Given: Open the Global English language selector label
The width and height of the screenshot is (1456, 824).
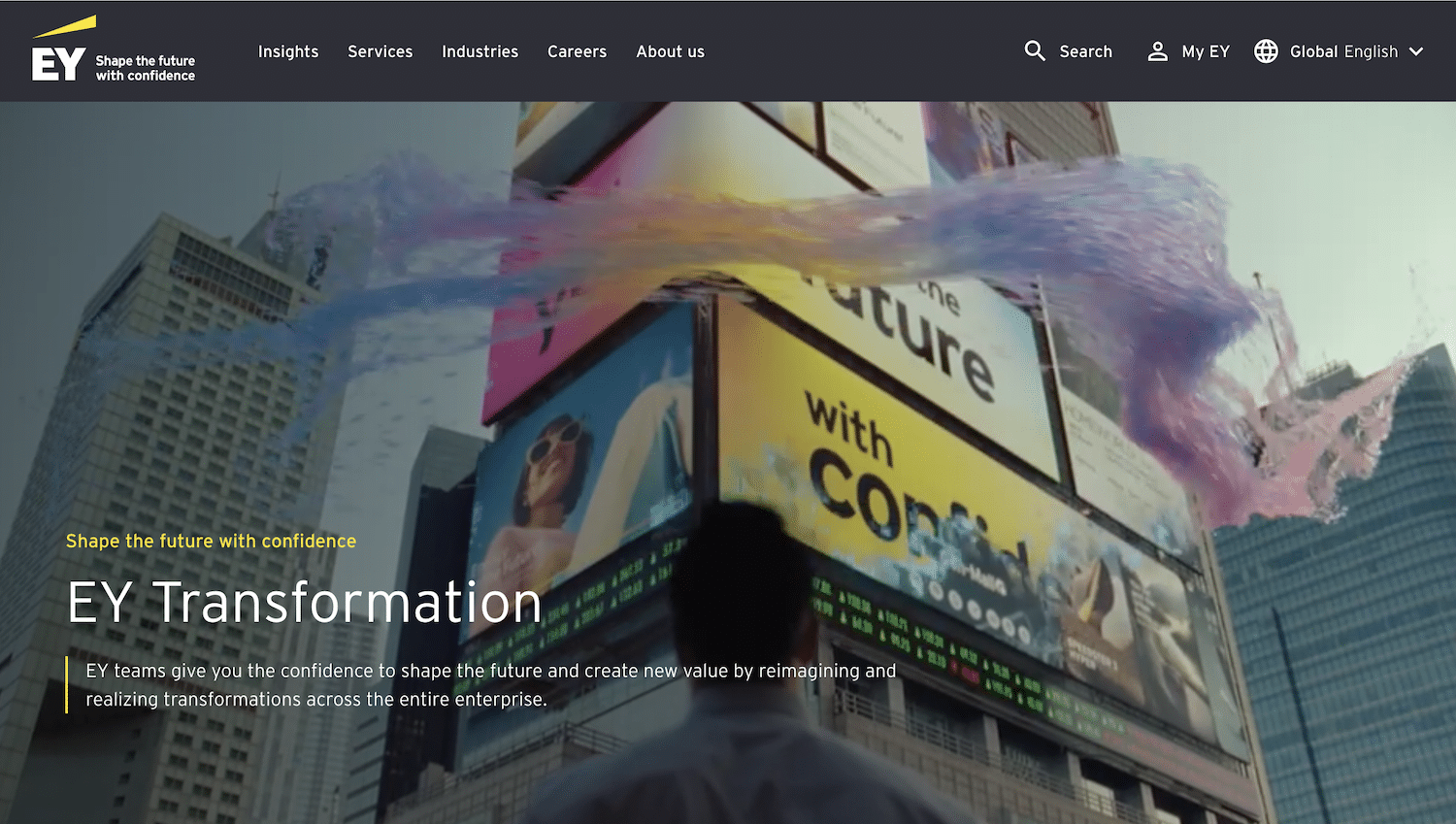Looking at the screenshot, I should click(1343, 51).
